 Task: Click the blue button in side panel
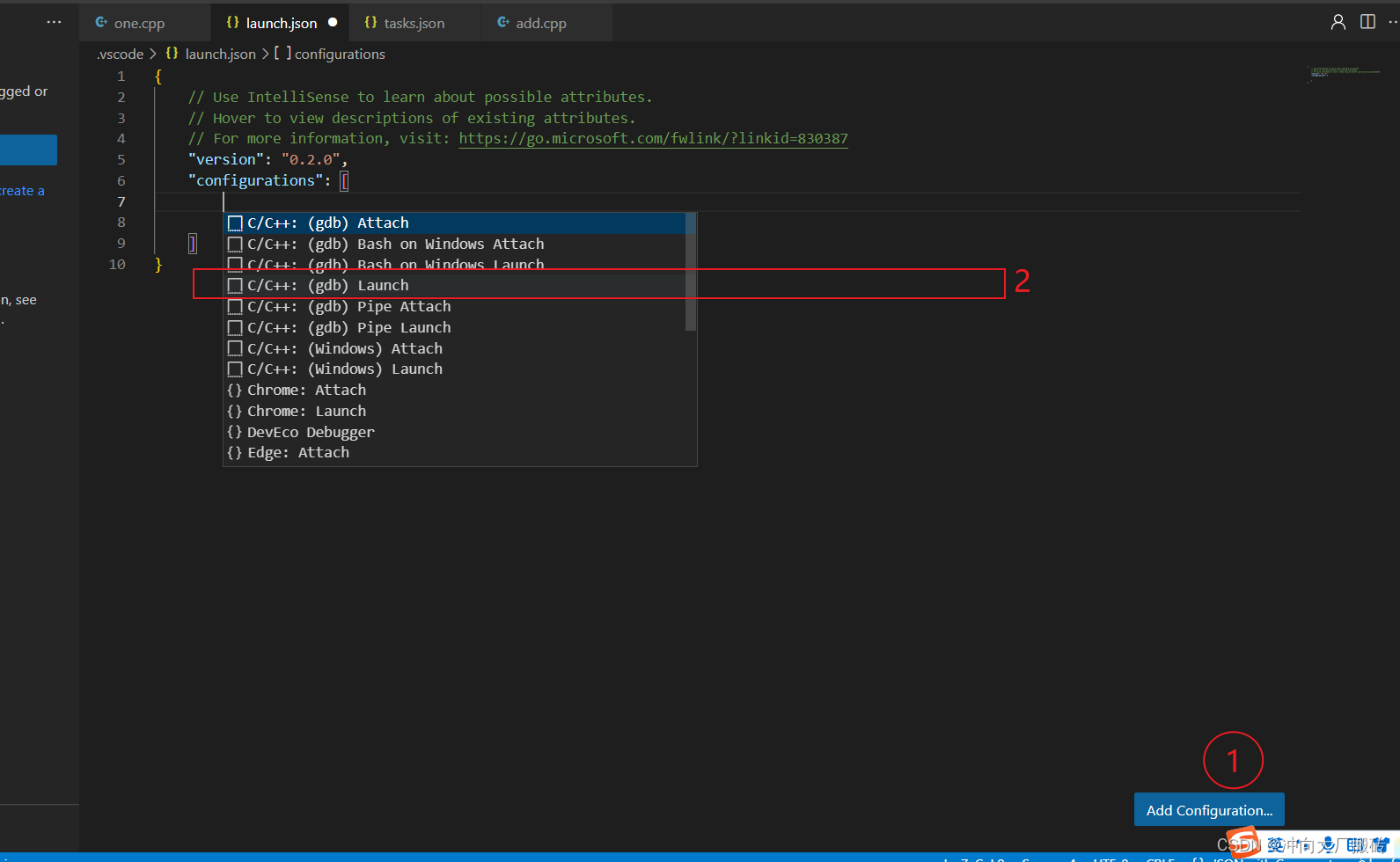coord(28,150)
